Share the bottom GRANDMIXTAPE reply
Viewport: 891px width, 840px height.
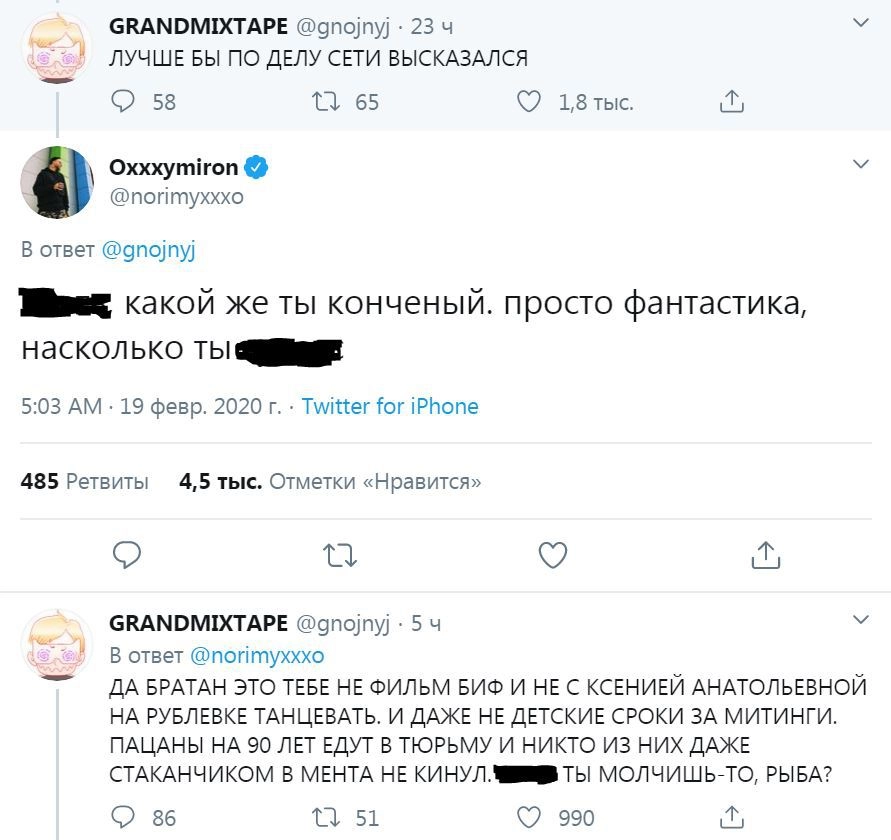732,817
